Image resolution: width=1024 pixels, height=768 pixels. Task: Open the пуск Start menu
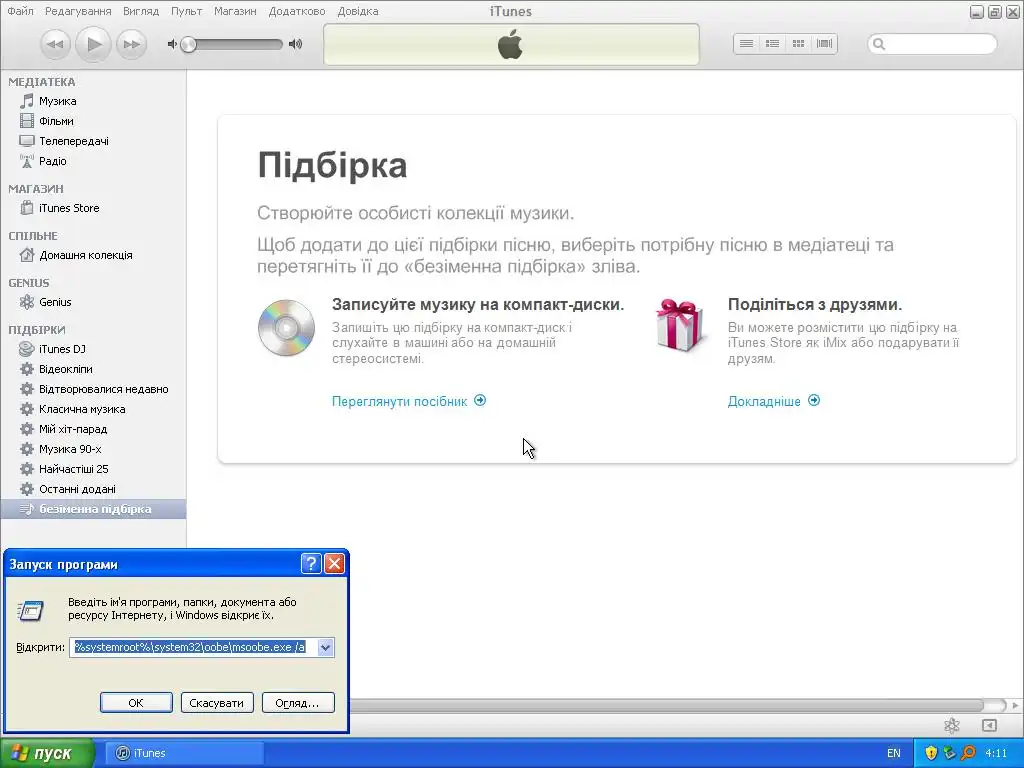pyautogui.click(x=47, y=754)
